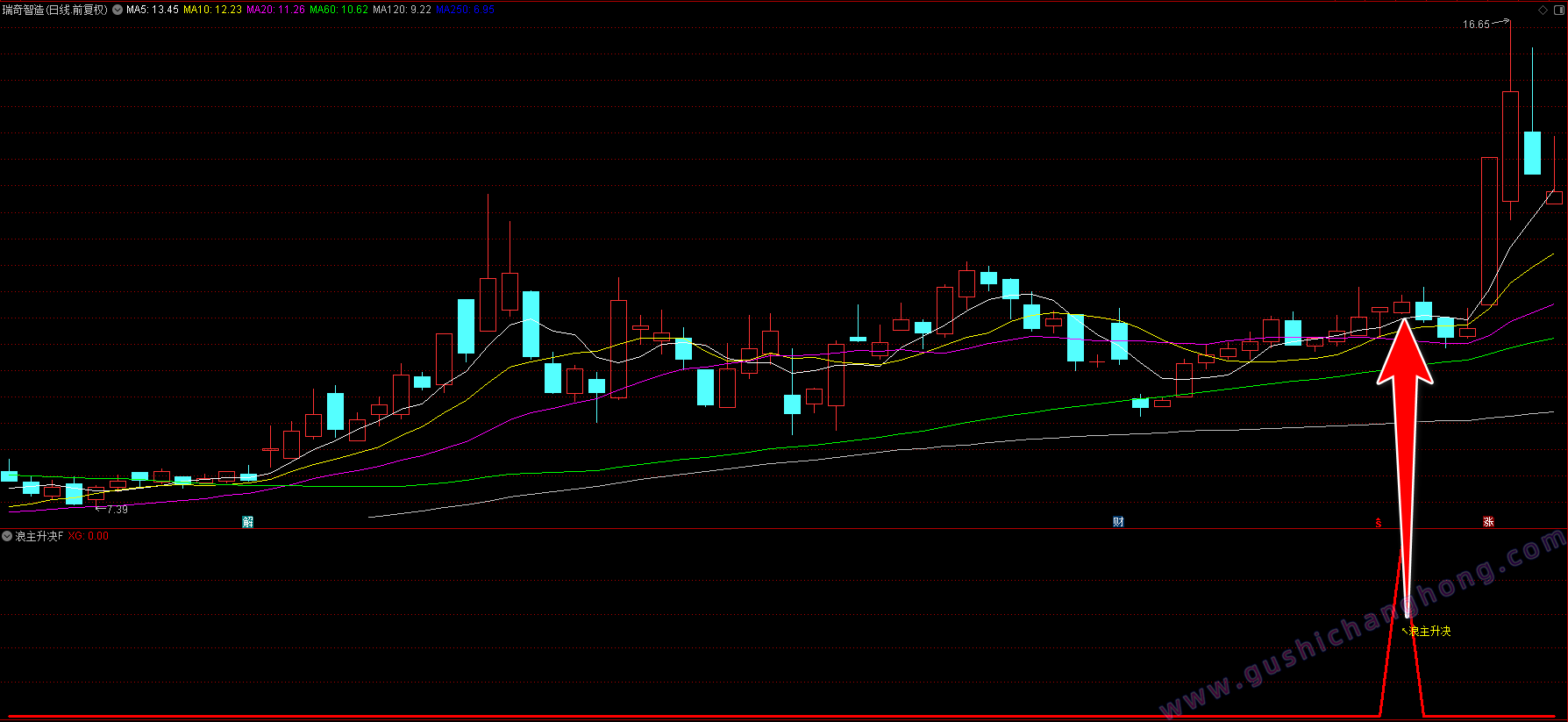Image resolution: width=1568 pixels, height=722 pixels.
Task: Click the red $ marker on the timeline
Action: pos(1378,523)
